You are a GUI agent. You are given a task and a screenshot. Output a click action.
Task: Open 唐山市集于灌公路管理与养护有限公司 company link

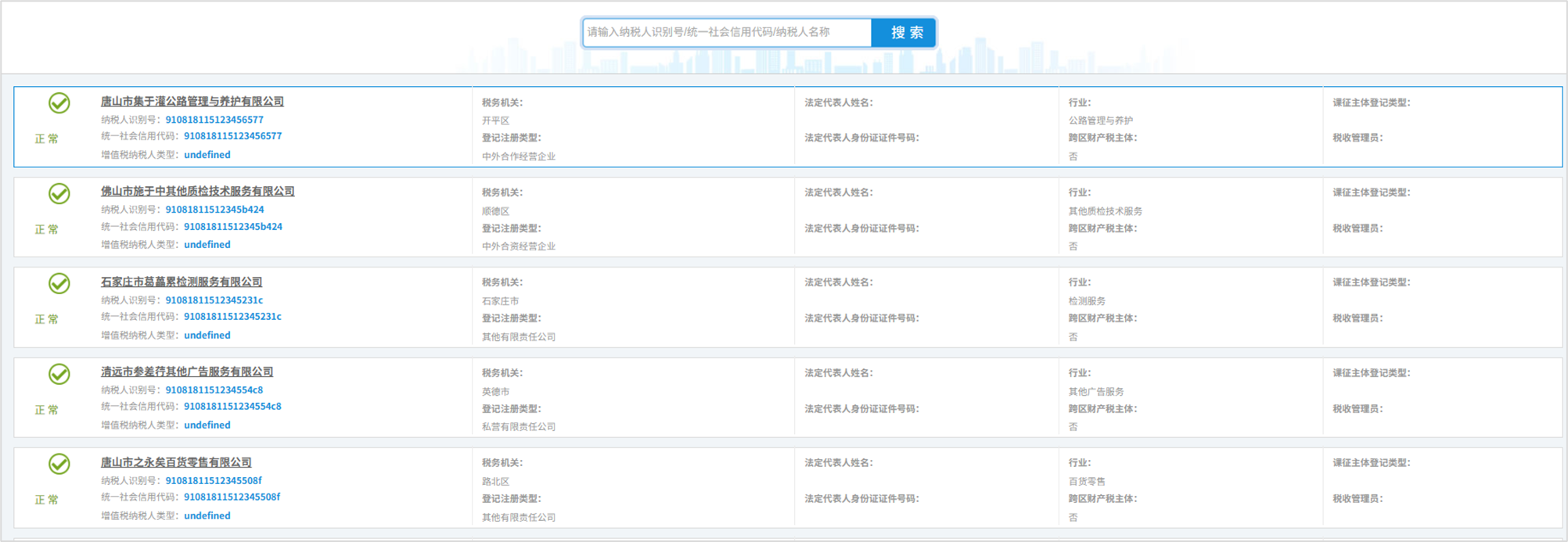(x=192, y=102)
